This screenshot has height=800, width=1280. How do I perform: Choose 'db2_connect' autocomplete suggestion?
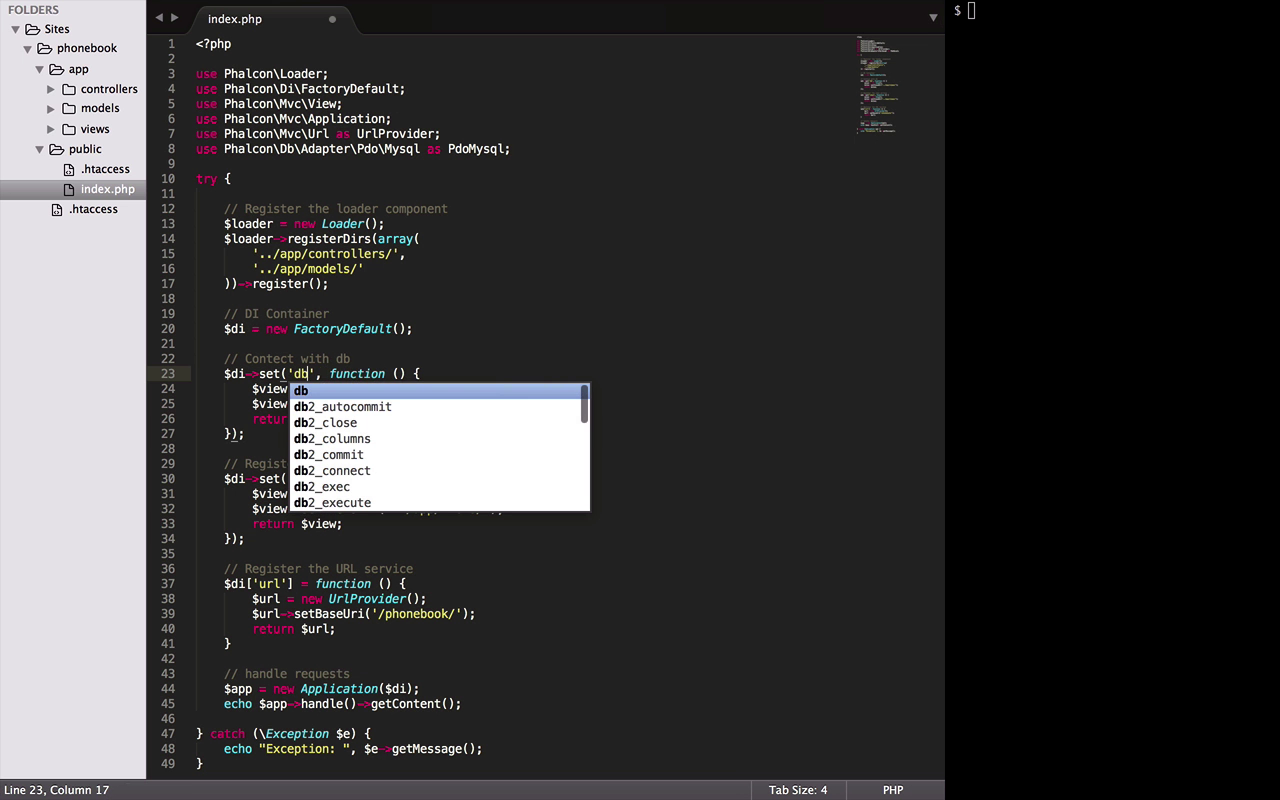point(436,471)
